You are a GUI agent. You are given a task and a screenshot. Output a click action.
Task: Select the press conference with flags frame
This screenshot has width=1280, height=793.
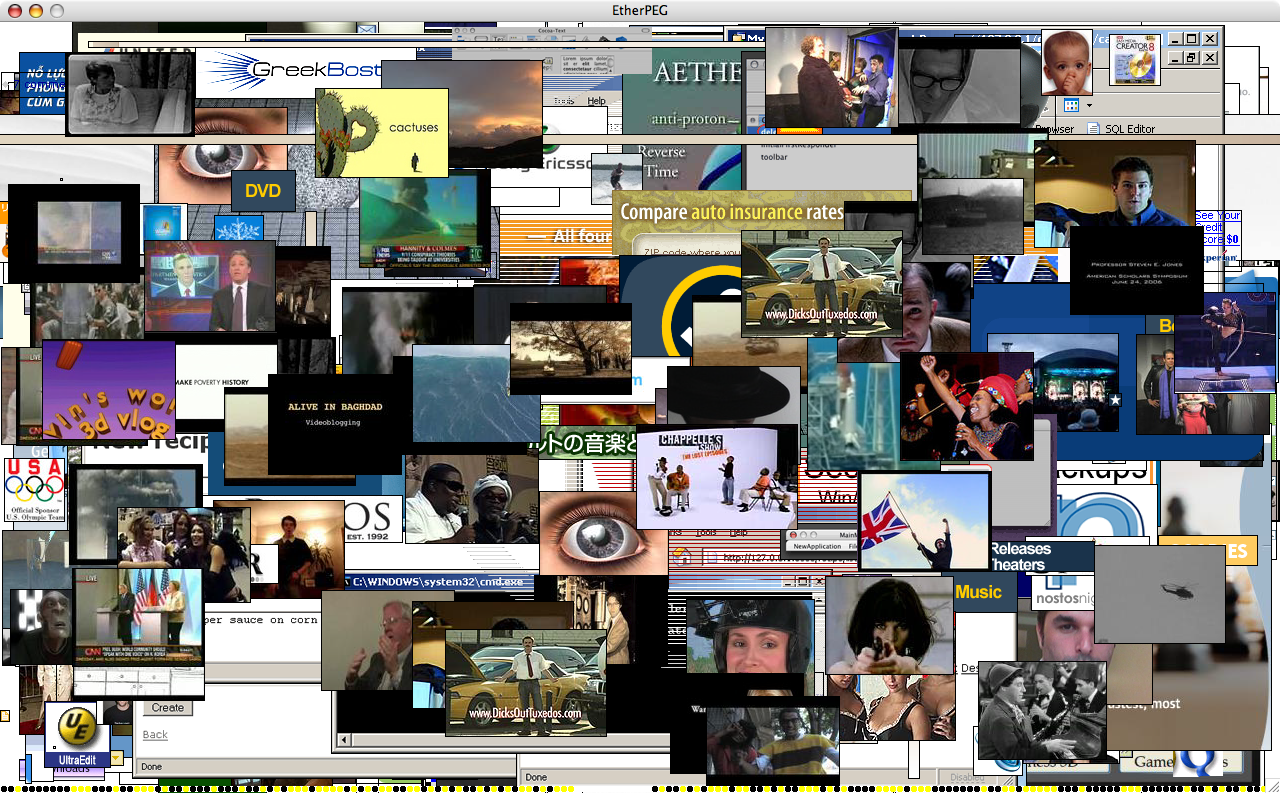pos(139,617)
